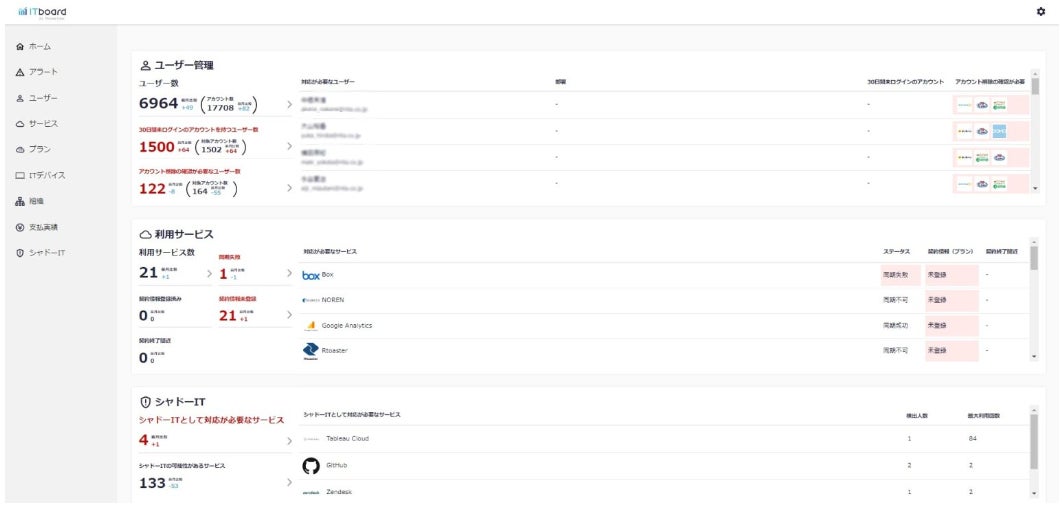Open アラート in the sidebar
The height and width of the screenshot is (508, 1062).
(x=36, y=72)
